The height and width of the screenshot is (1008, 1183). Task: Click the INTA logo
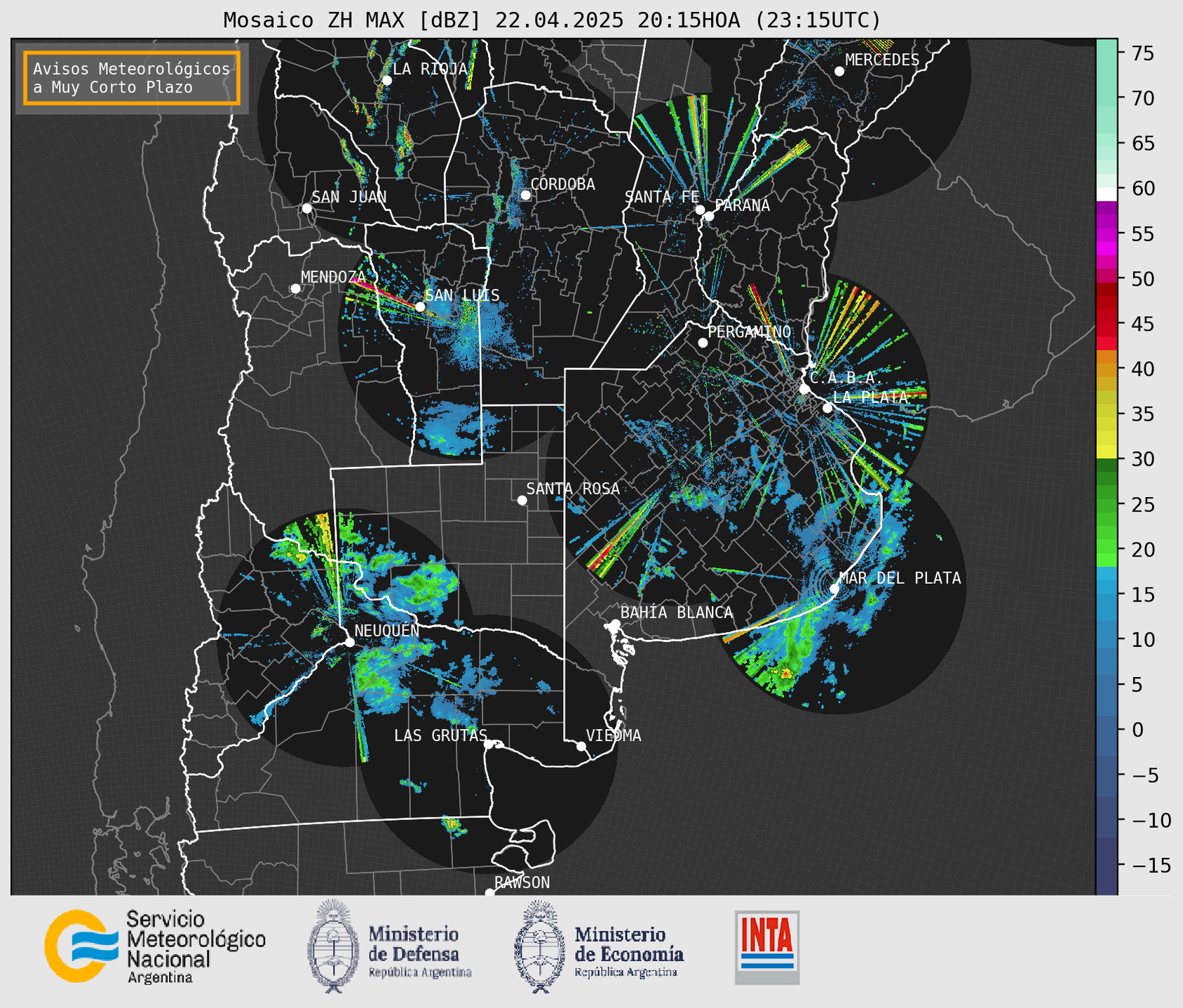pyautogui.click(x=767, y=947)
